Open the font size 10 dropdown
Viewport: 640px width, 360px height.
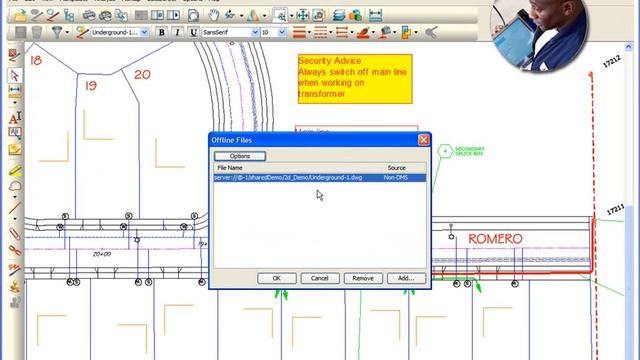282,32
